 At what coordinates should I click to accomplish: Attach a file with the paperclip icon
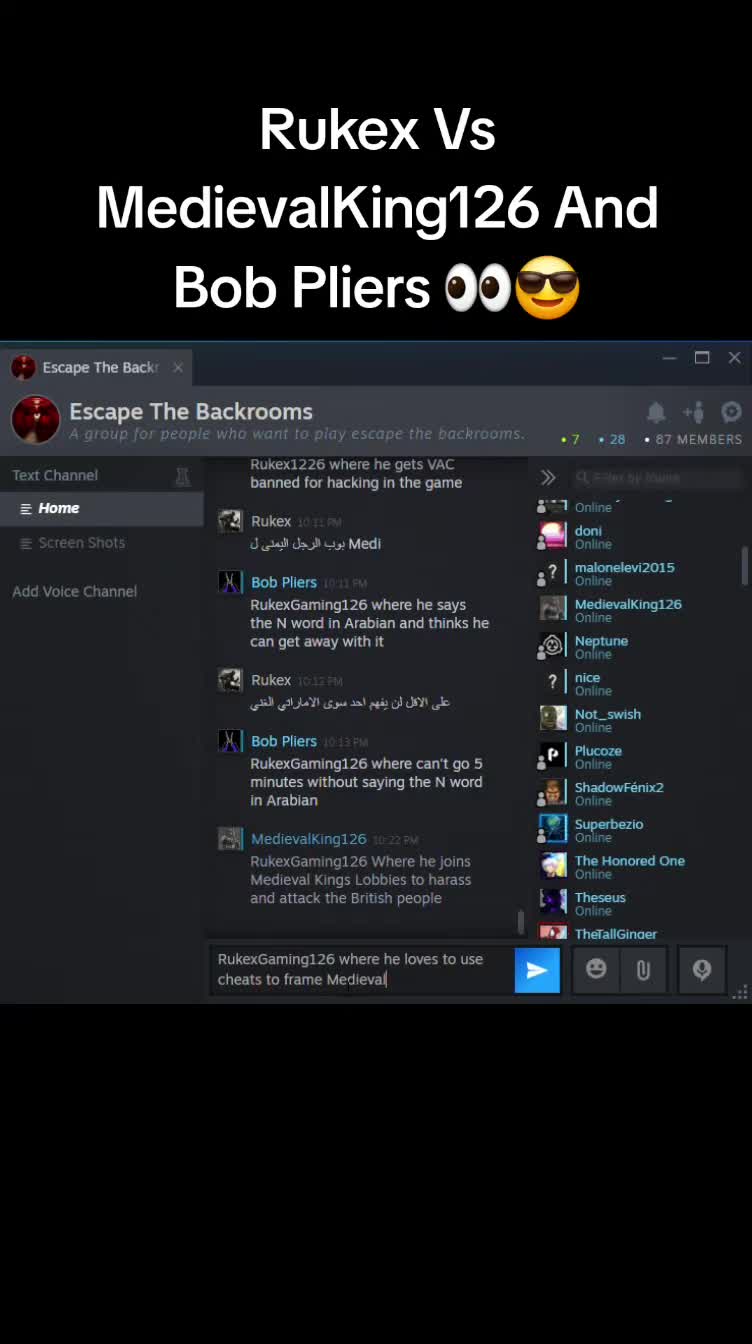[643, 970]
